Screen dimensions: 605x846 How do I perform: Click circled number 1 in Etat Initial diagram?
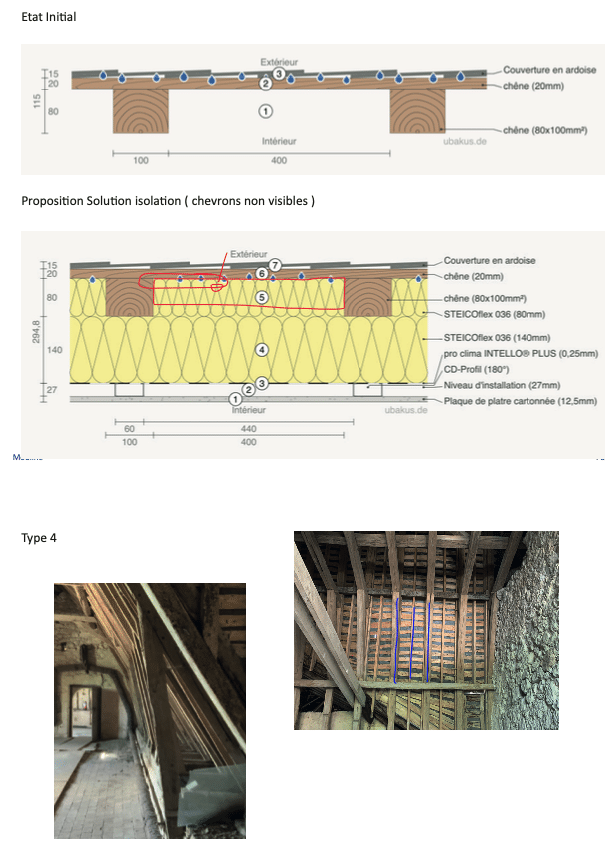click(265, 109)
